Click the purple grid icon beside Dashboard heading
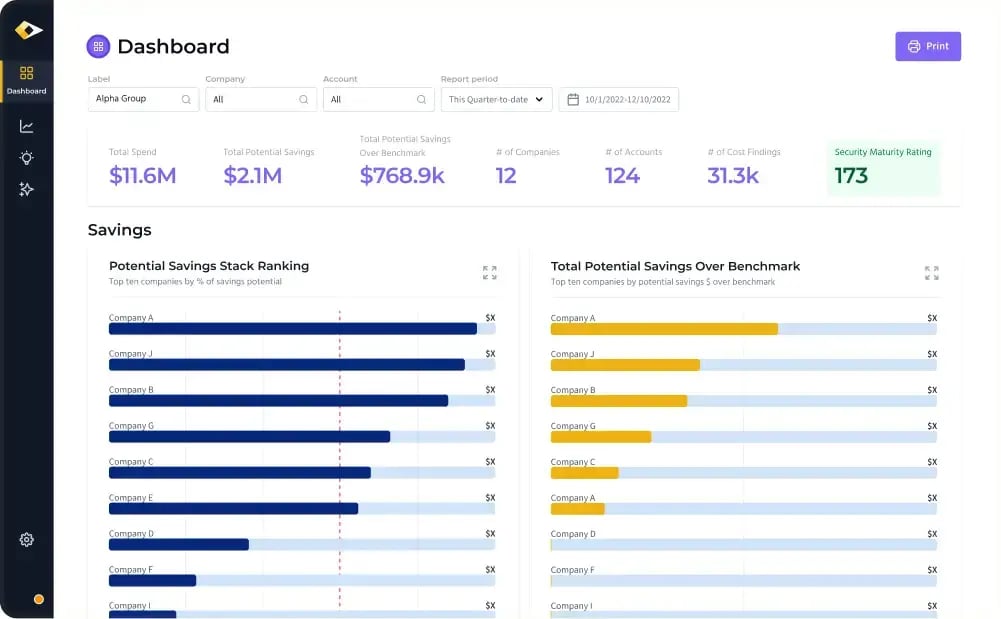Viewport: 1001px width, 619px height. coord(97,46)
